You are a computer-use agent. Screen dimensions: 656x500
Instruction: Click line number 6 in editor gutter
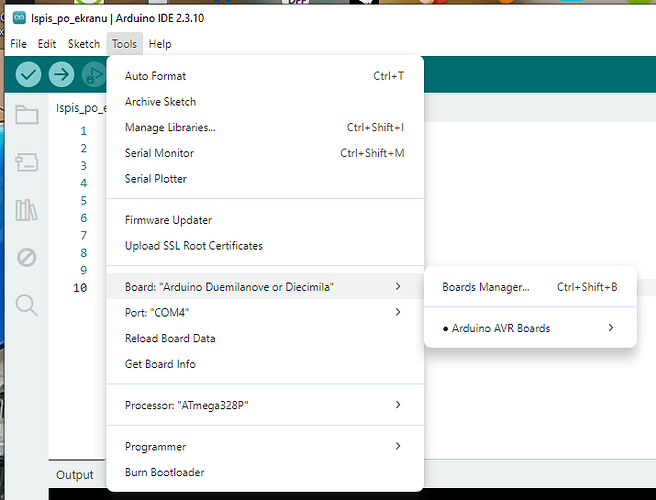click(x=84, y=218)
